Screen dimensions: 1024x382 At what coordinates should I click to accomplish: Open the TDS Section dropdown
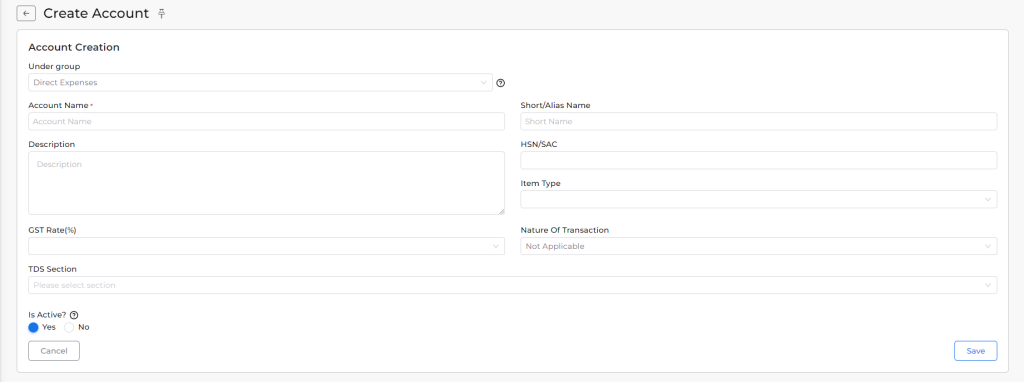point(512,285)
